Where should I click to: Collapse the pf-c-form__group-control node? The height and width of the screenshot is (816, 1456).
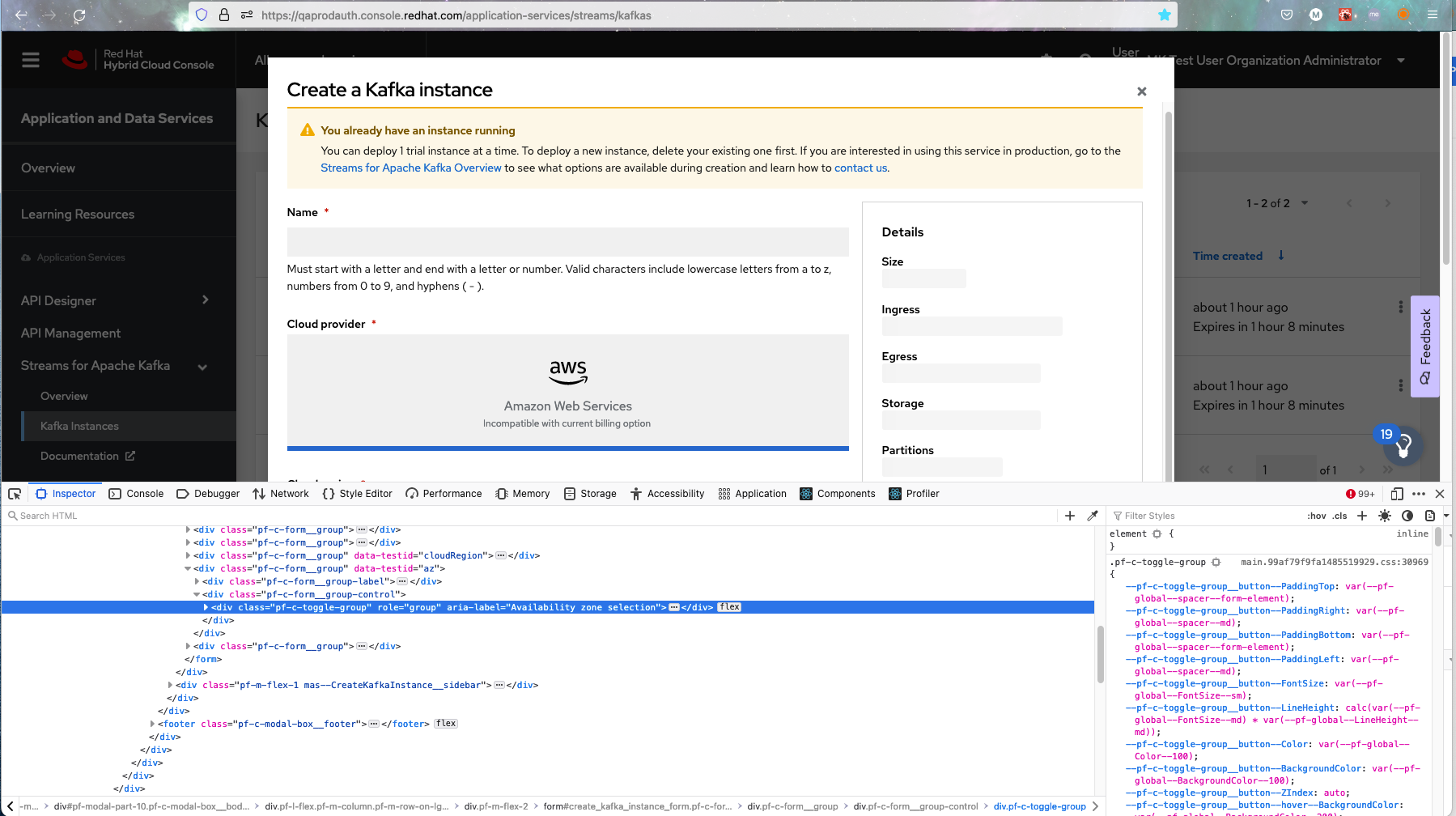[x=197, y=594]
